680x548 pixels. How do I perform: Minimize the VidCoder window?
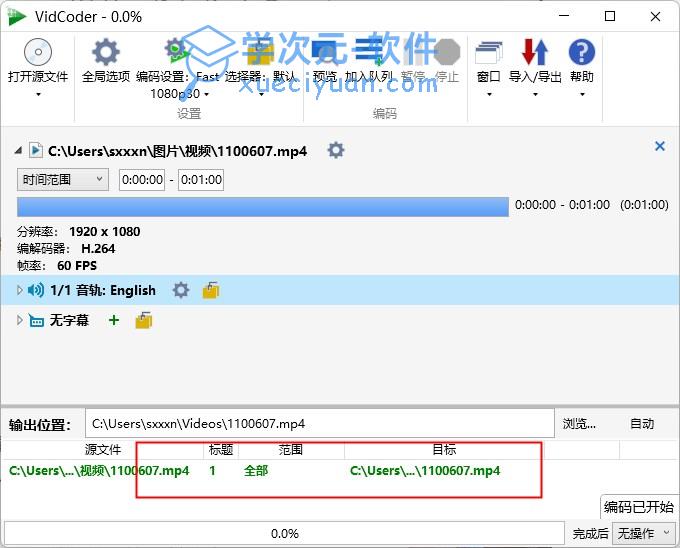click(564, 16)
